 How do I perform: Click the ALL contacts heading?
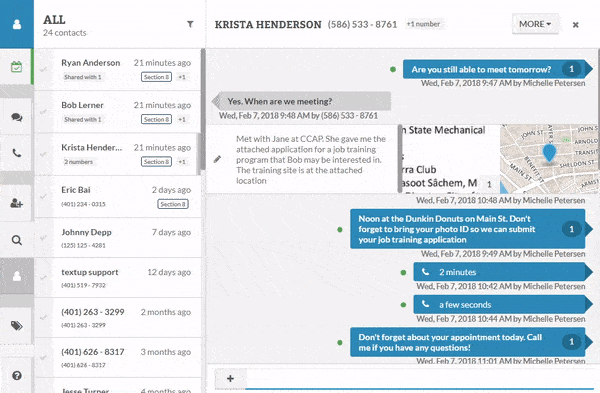pyautogui.click(x=54, y=20)
